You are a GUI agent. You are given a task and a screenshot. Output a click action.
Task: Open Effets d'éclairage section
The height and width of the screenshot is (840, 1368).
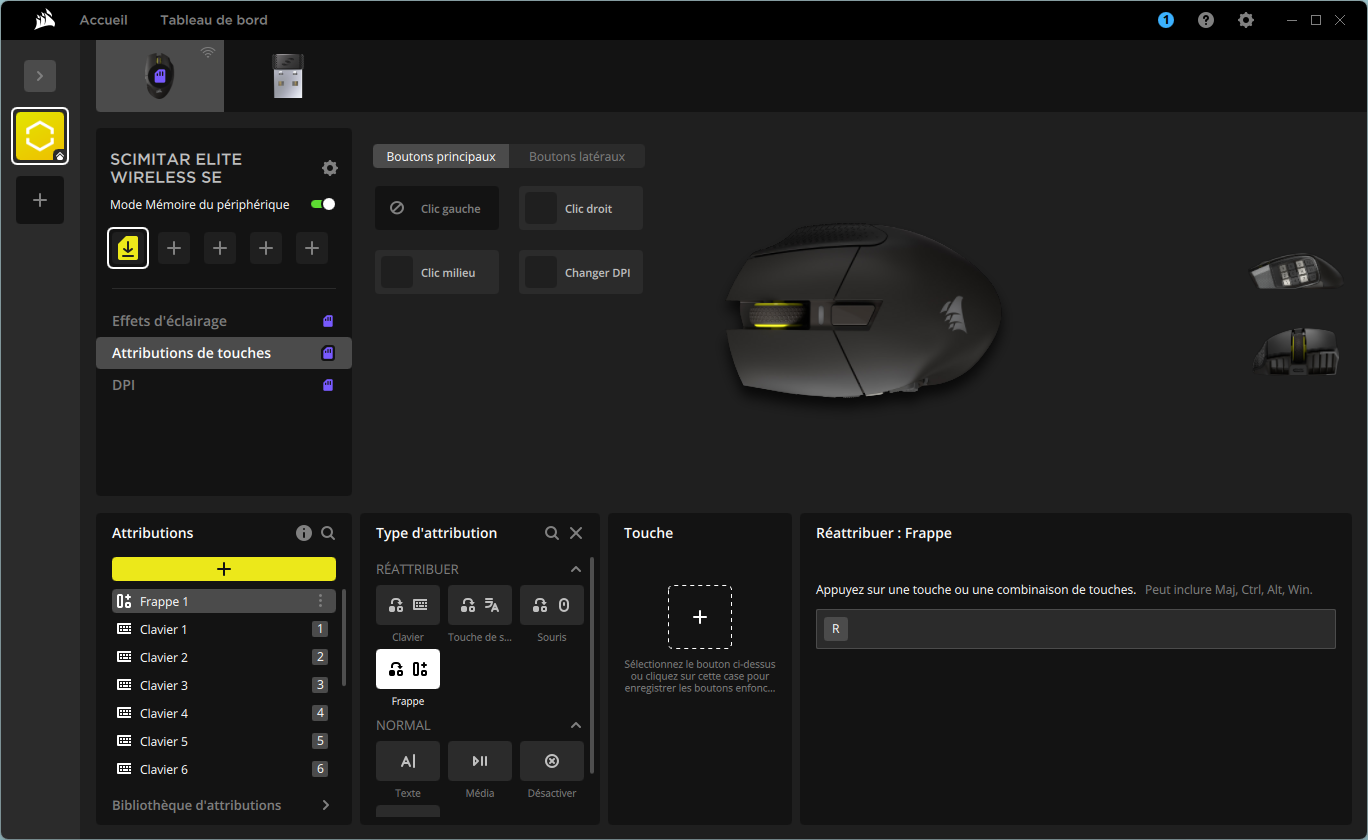tap(224, 321)
